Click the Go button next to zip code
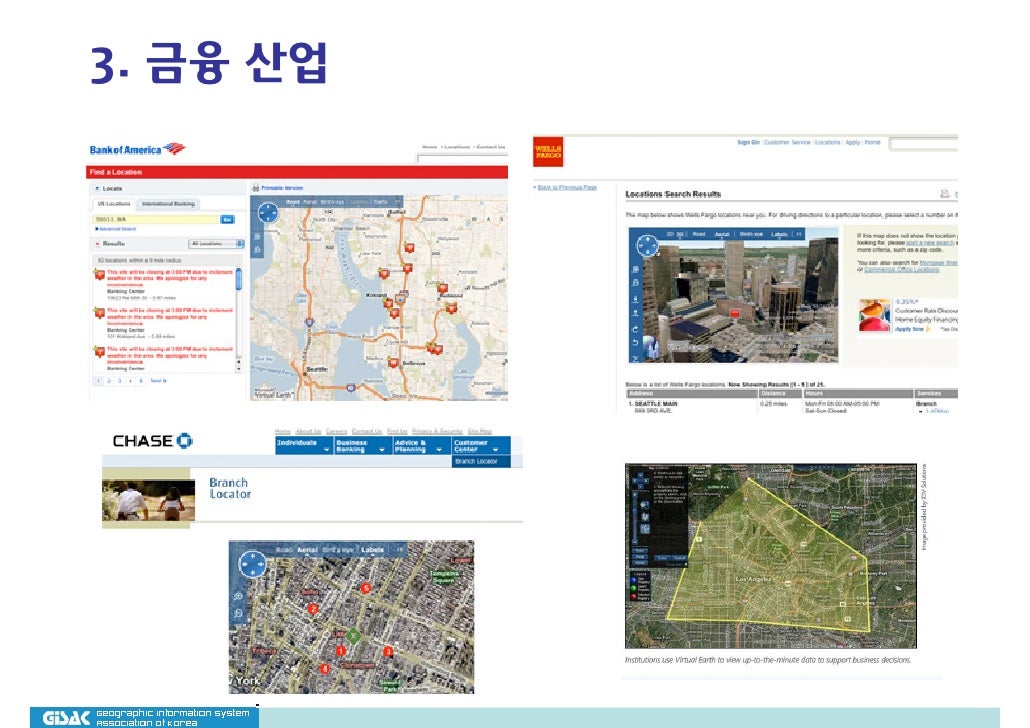This screenshot has height=728, width=1030. (227, 219)
